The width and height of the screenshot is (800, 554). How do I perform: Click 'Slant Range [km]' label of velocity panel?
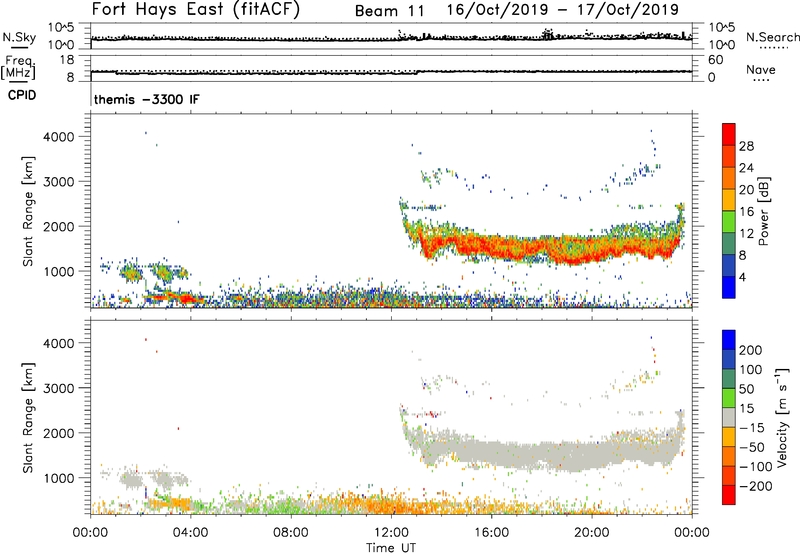pos(28,417)
